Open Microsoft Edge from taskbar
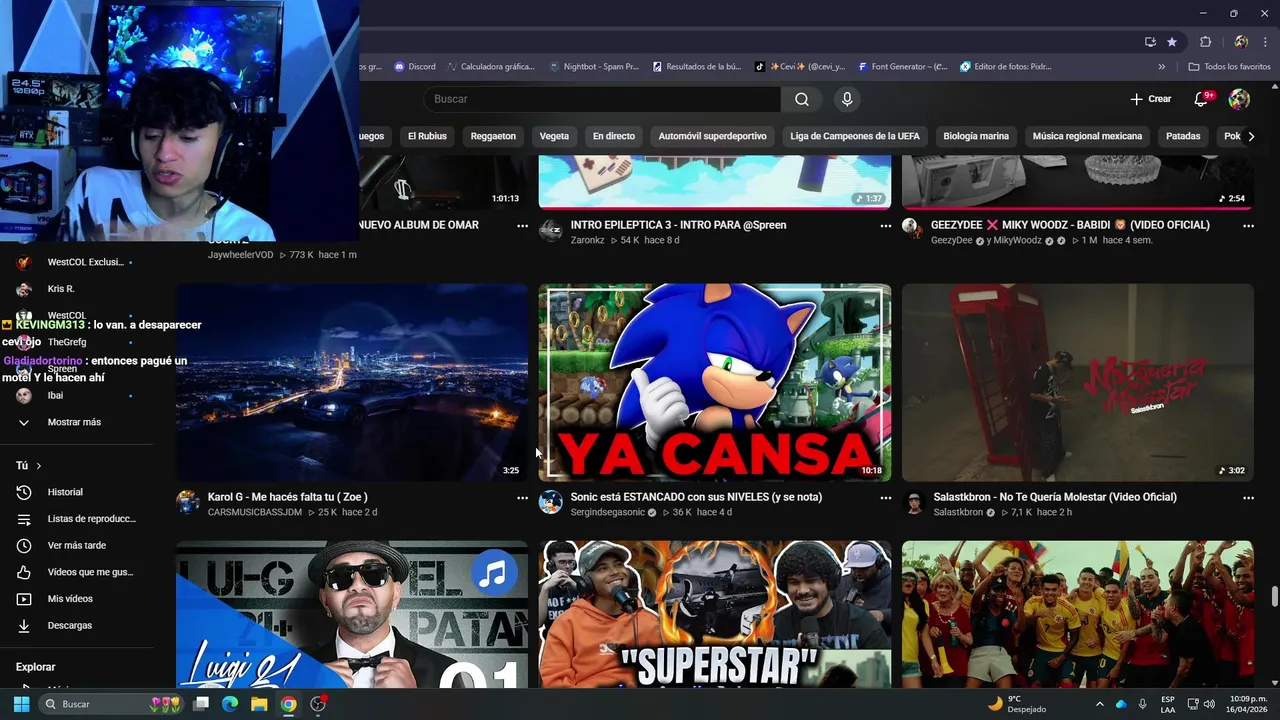 (x=230, y=704)
